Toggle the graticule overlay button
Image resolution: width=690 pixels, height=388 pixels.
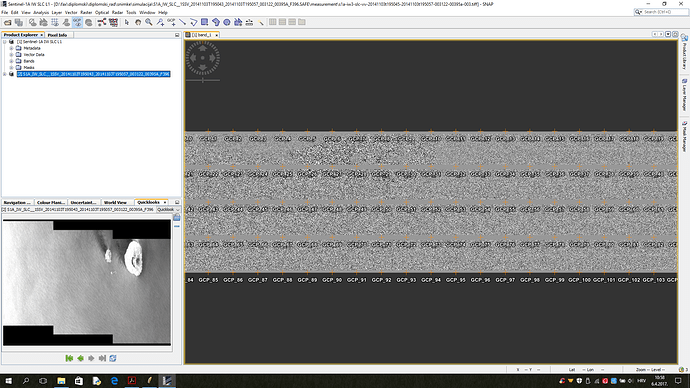point(55,22)
